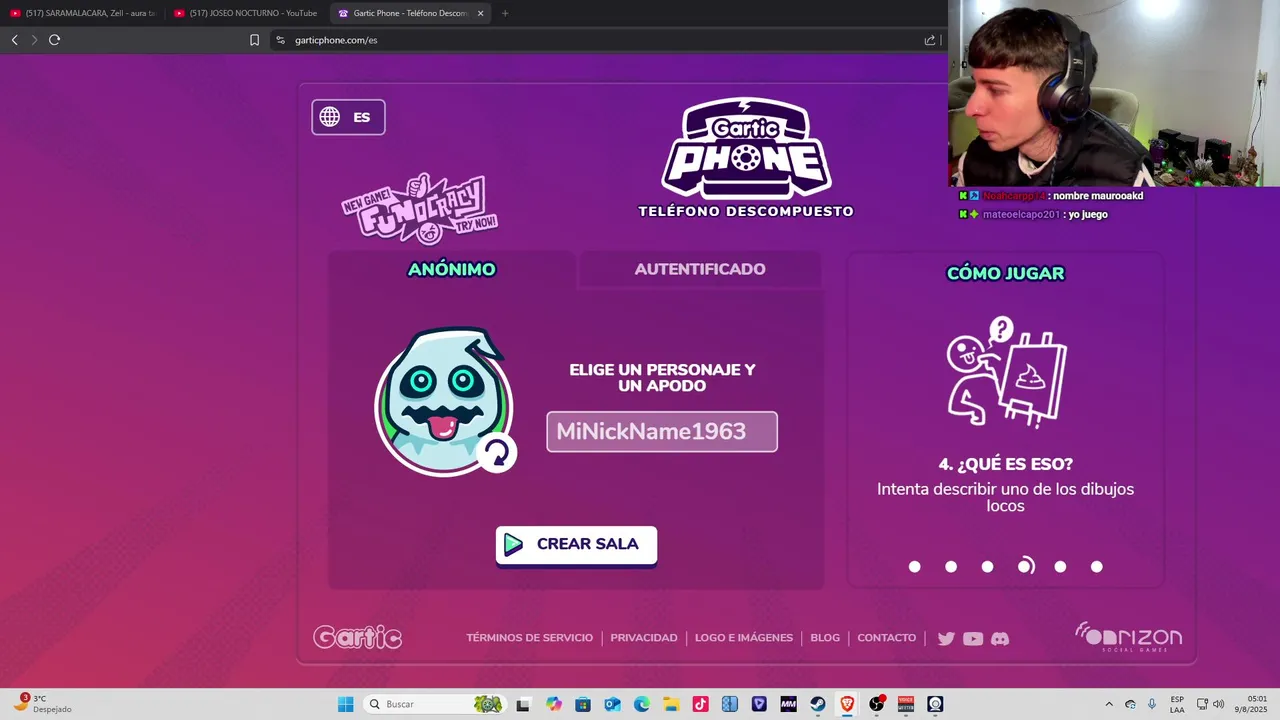Screen dimensions: 1280x720
Task: Open Microsoft Store from taskbar
Action: (583, 704)
